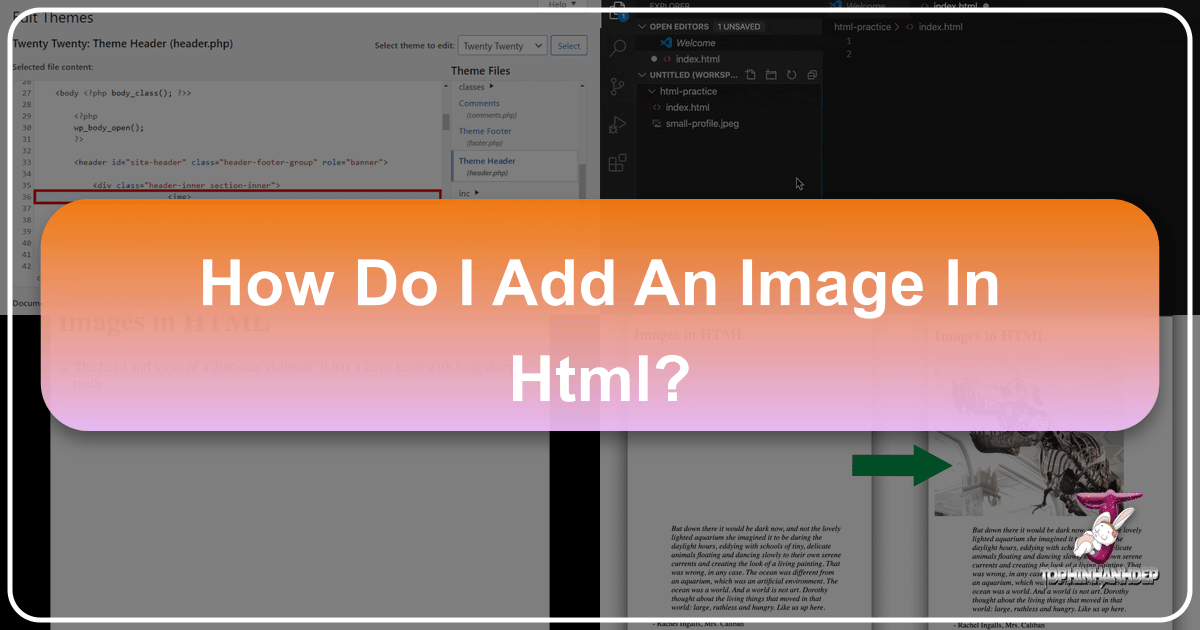Open the Theme Footer (footer.php) file
Screen dimensions: 1200x630
click(x=484, y=130)
